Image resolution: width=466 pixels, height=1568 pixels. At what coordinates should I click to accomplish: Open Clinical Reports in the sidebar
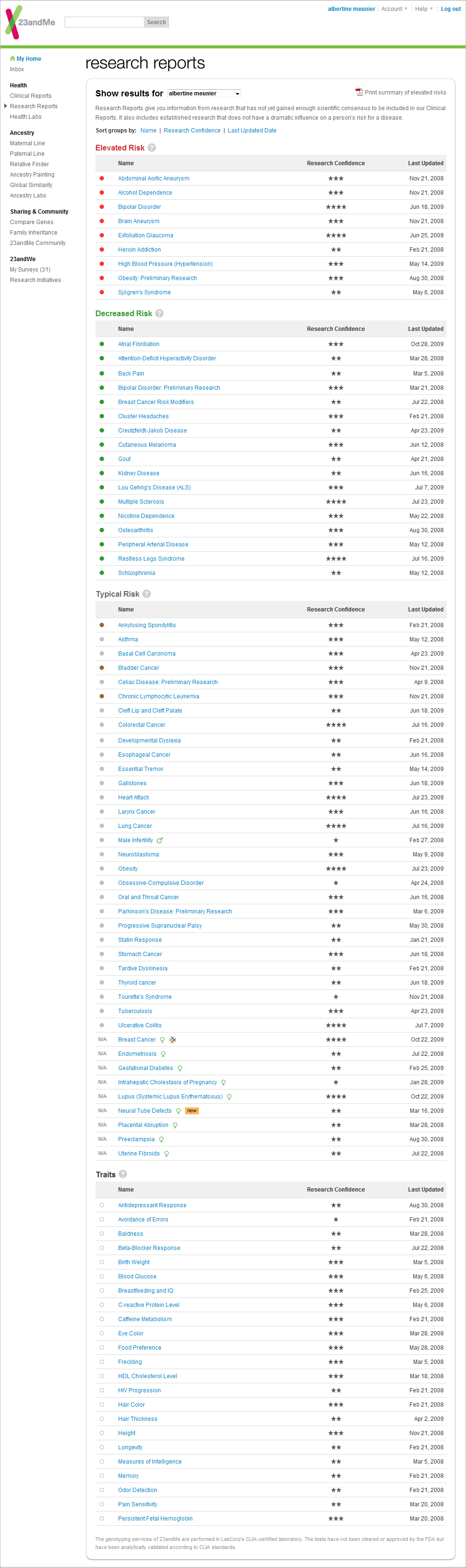[30, 95]
